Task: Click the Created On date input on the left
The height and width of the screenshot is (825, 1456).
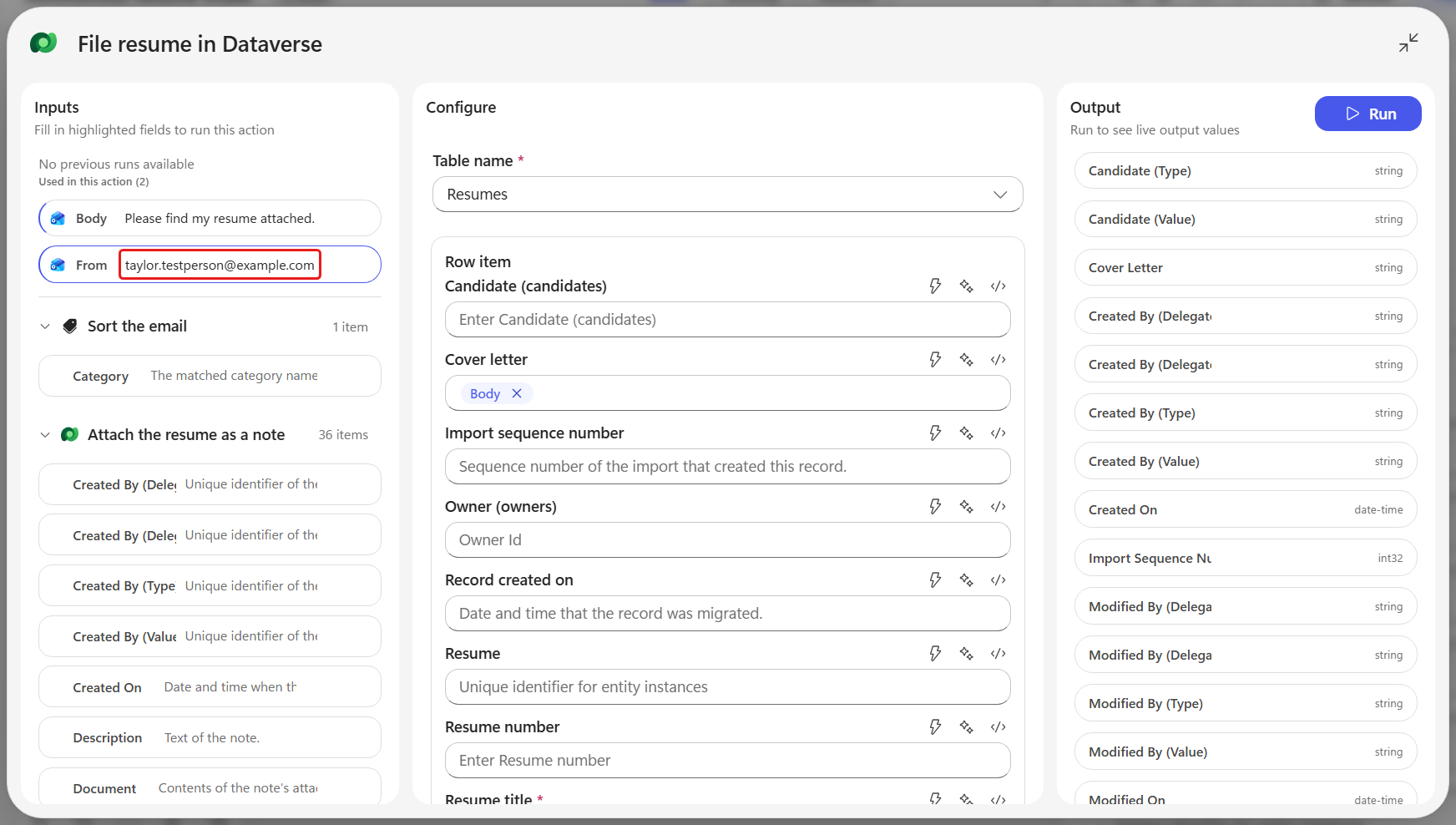Action: pyautogui.click(x=210, y=687)
